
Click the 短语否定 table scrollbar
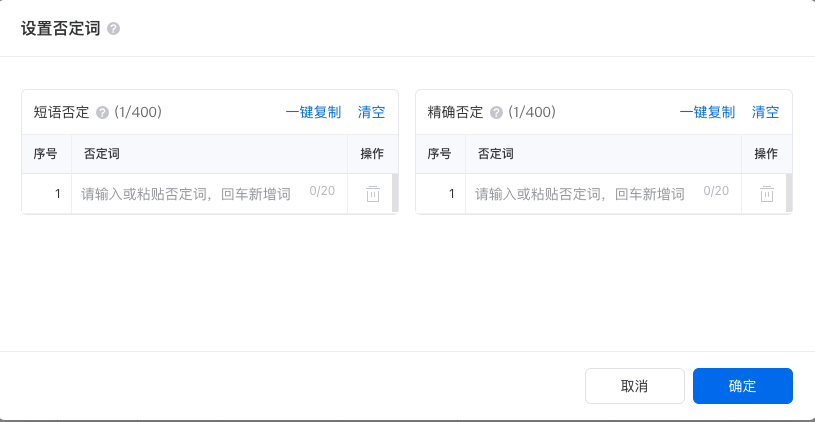click(x=395, y=193)
